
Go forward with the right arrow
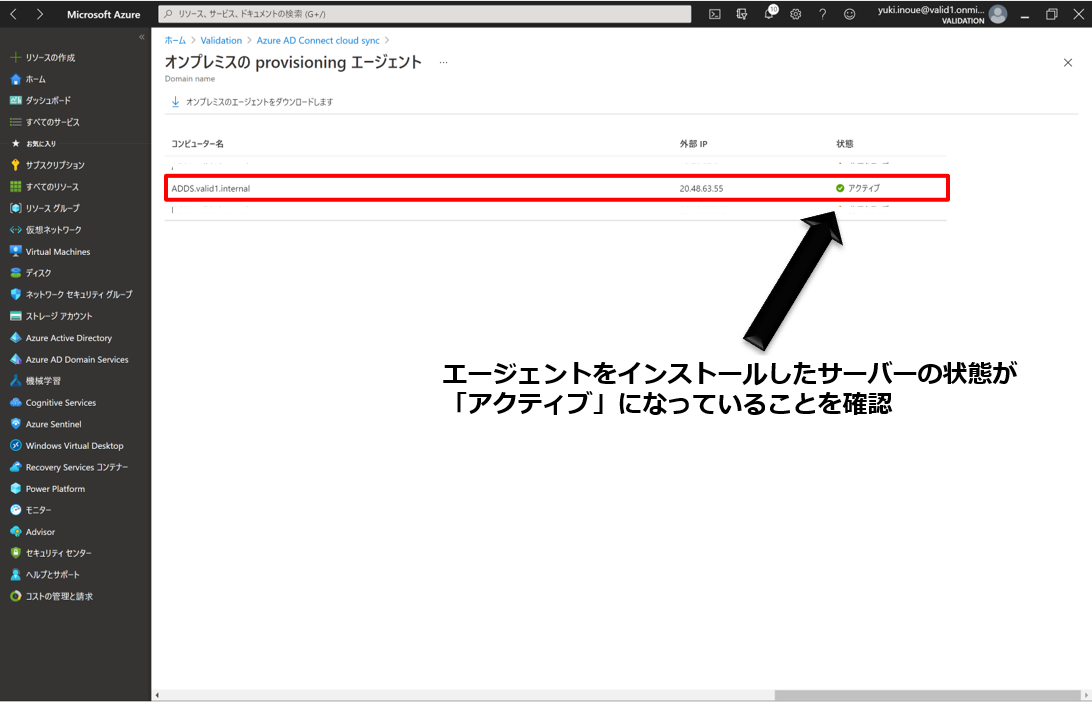click(40, 14)
